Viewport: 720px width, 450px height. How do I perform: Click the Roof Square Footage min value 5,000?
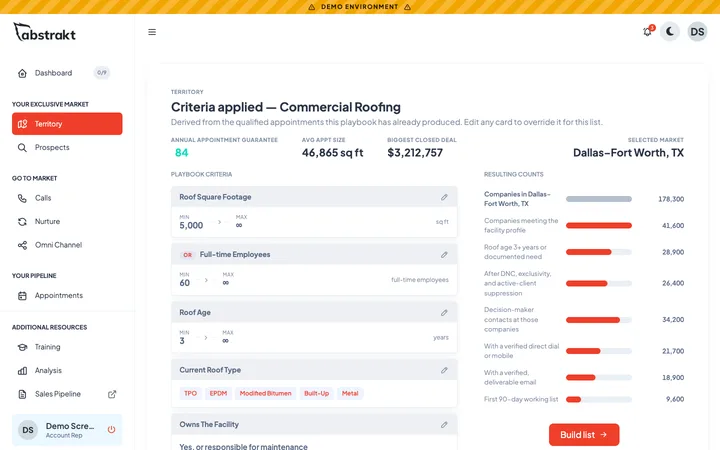point(191,225)
